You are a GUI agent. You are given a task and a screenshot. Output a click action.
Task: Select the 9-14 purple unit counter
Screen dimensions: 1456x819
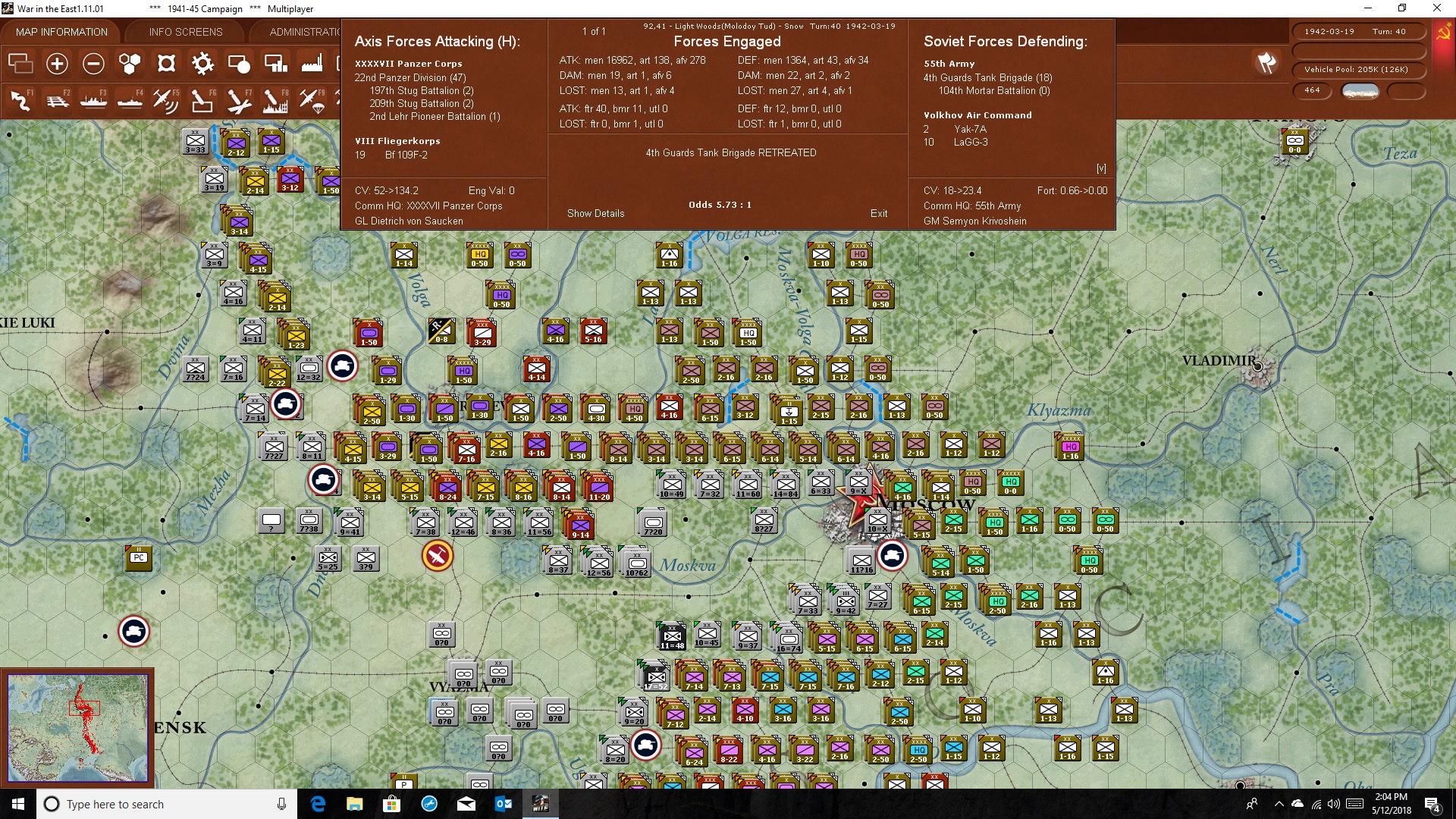click(x=580, y=525)
